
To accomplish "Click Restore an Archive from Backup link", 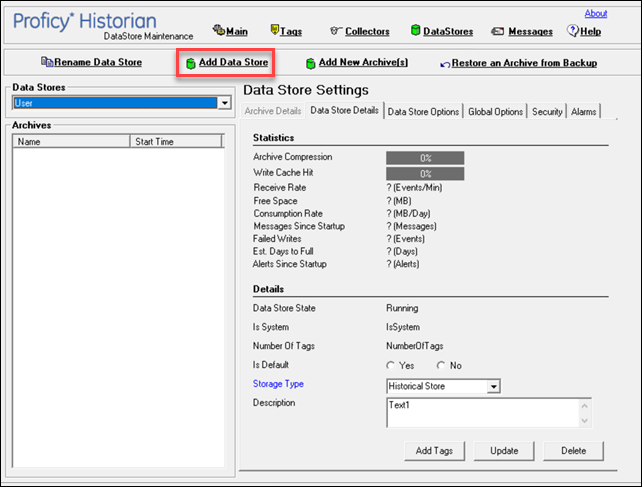I will (524, 63).
